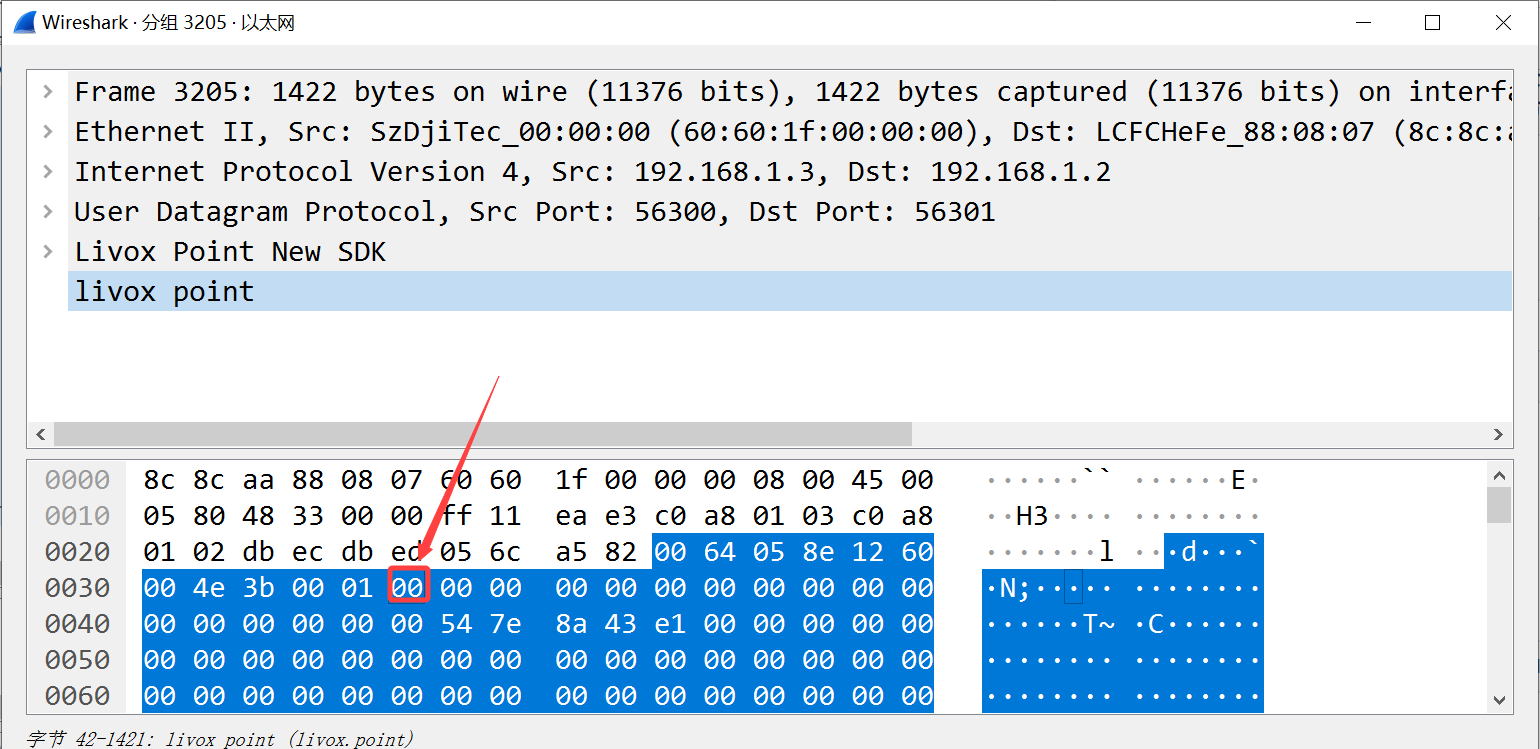Click the hex pane vertical scrollbar thumb
The width and height of the screenshot is (1540, 749).
[x=1498, y=505]
